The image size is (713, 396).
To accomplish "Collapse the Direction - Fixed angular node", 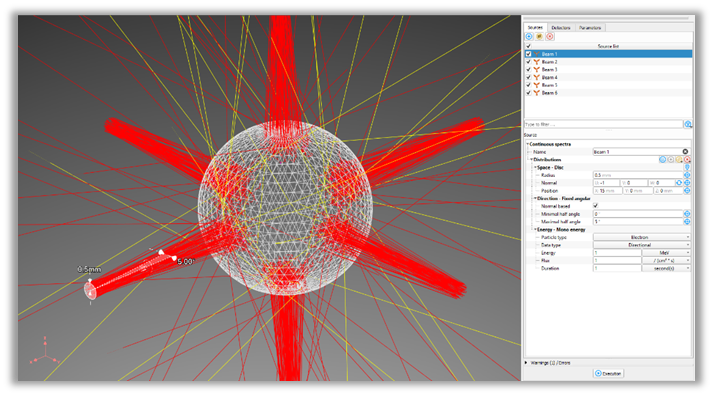I will point(535,199).
